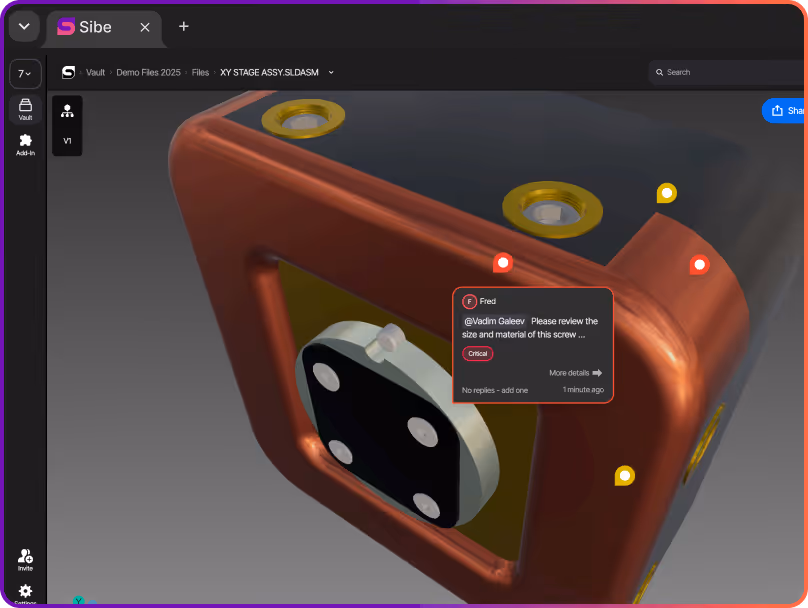Open Settings gear in sidebar
808x608 pixels.
25,593
